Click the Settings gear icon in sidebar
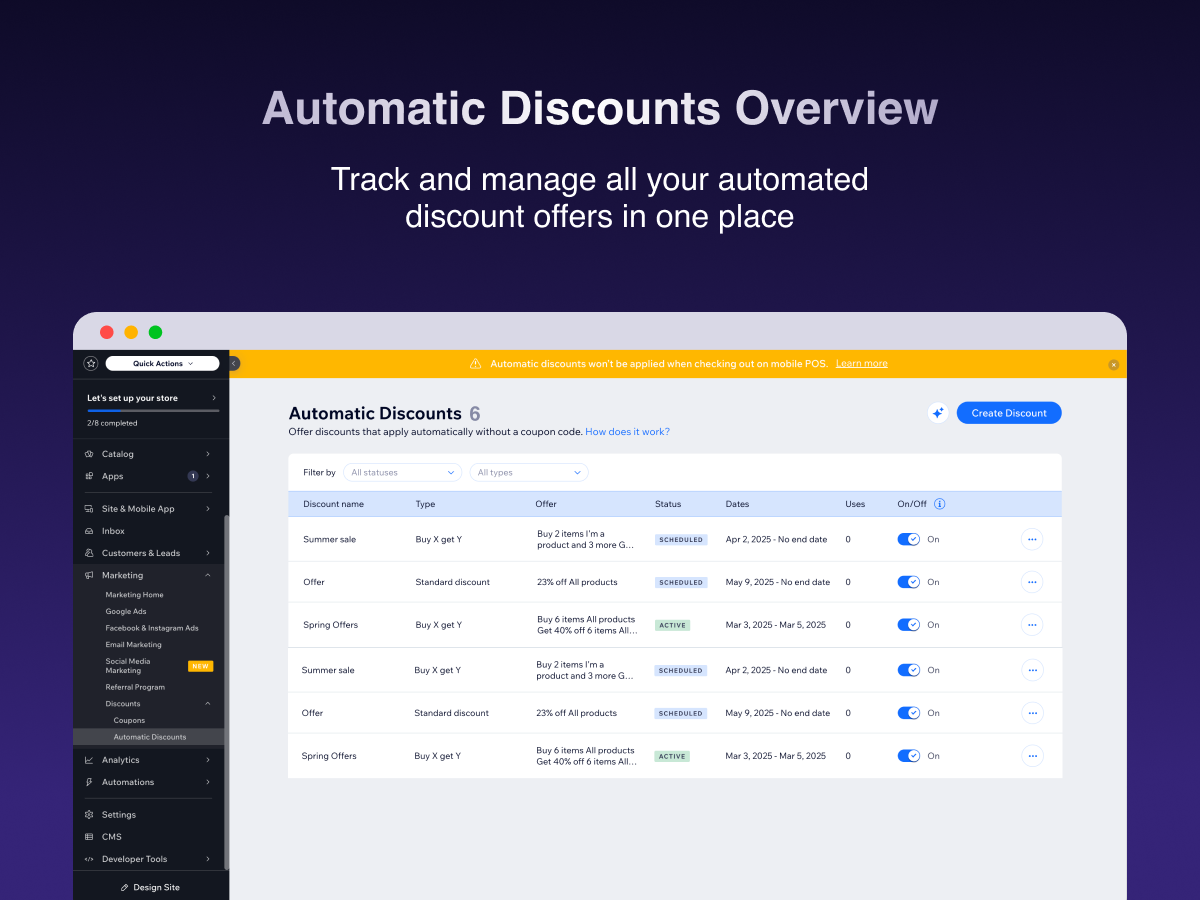1200x900 pixels. click(x=90, y=815)
